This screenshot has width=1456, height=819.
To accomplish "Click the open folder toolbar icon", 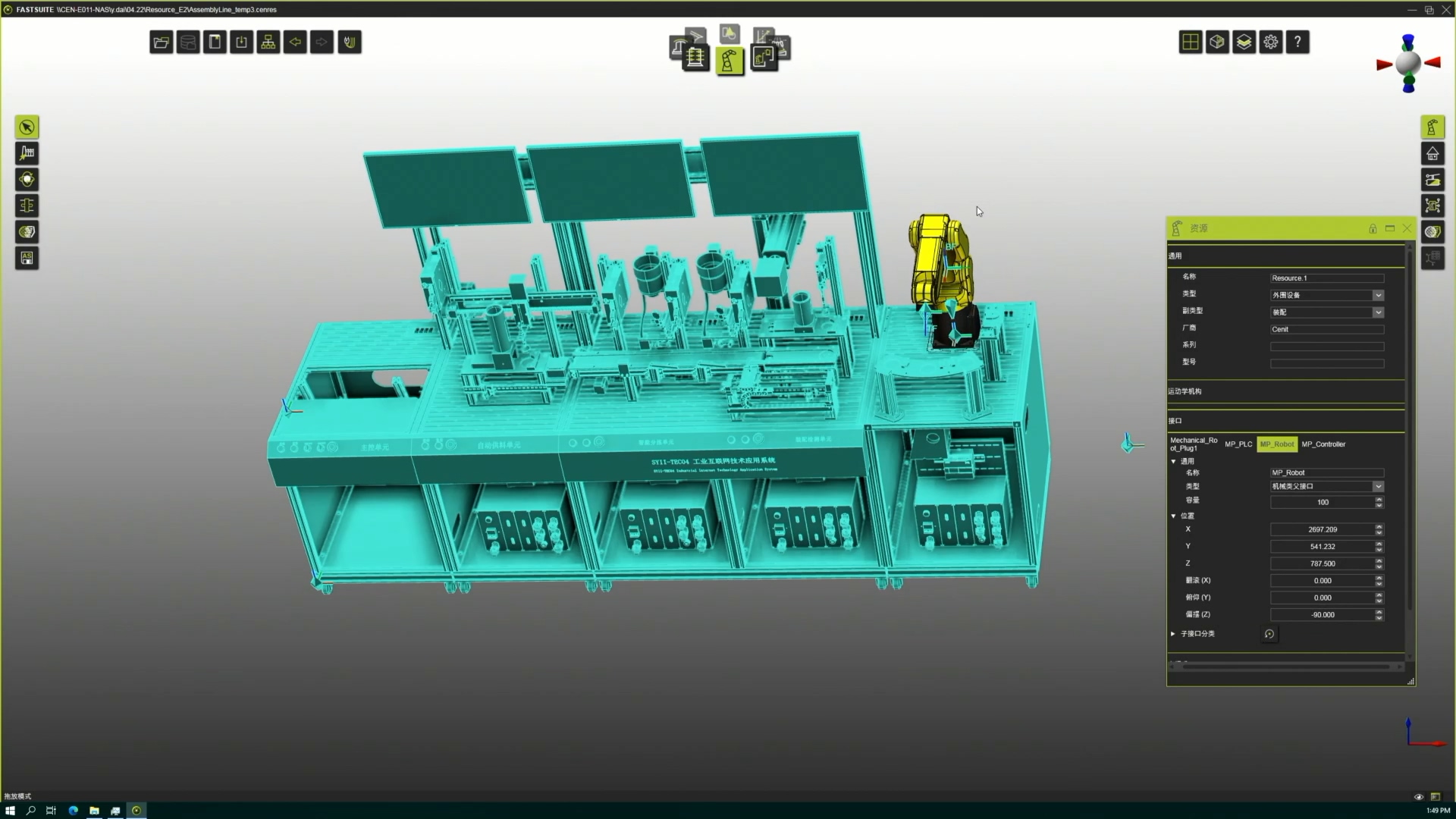I will 161,42.
